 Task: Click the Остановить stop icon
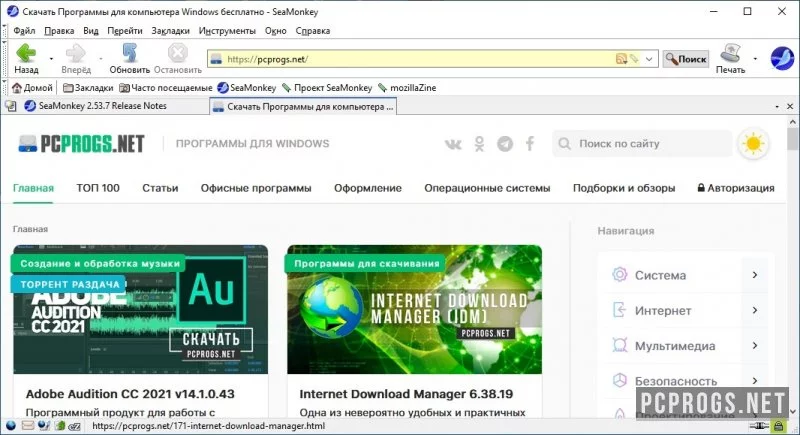178,53
